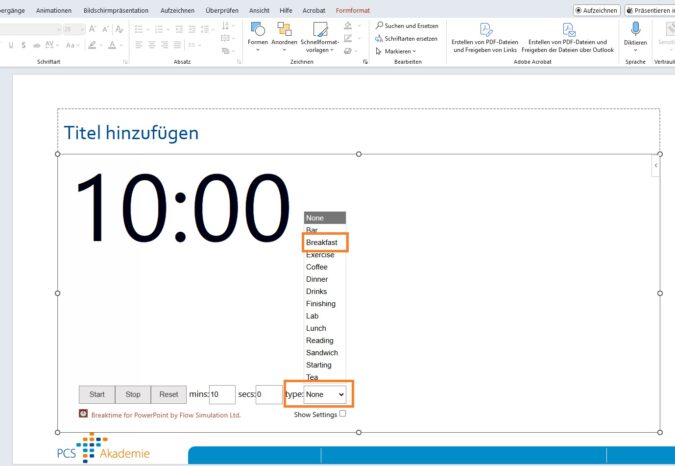
Task: Click the bullet list icon
Action: click(x=139, y=29)
